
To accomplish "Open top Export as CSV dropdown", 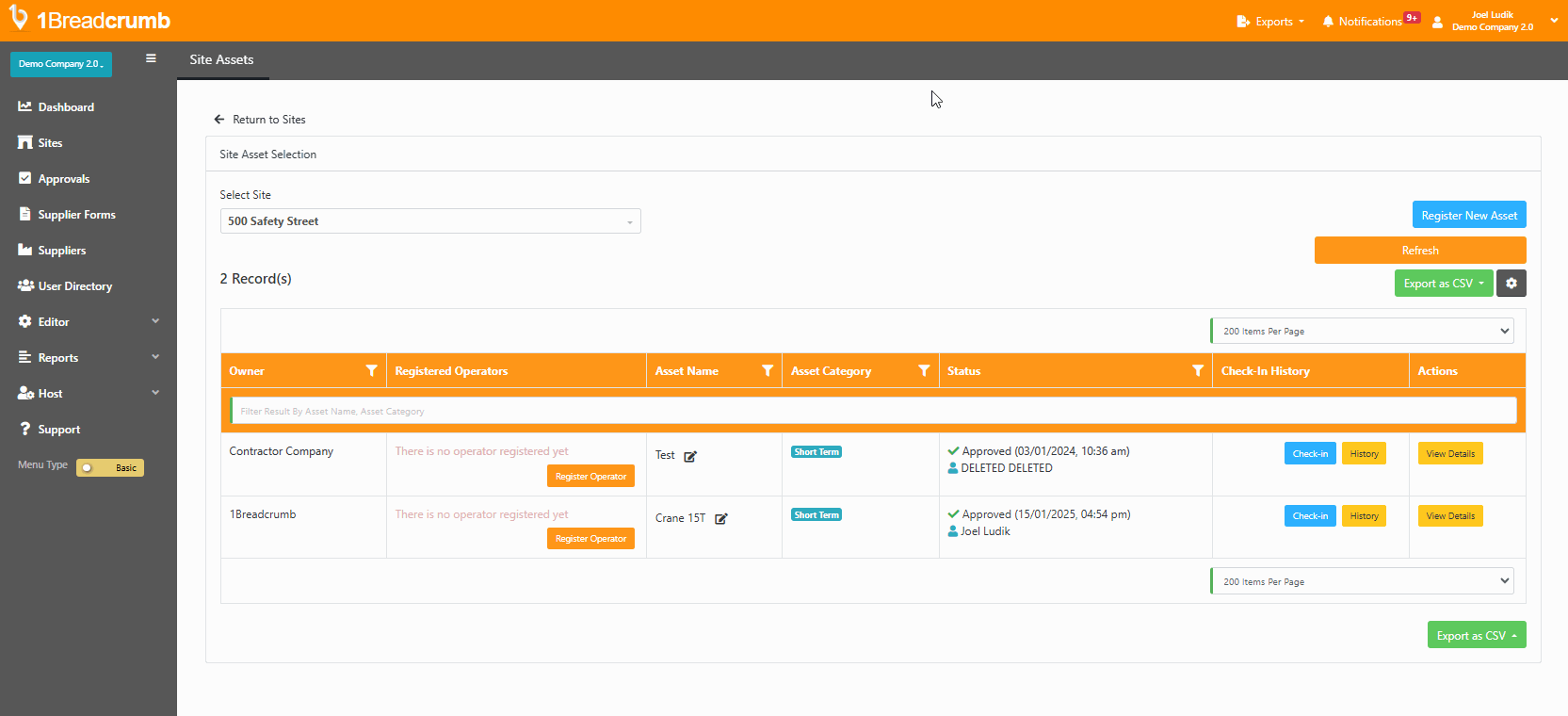I will (x=1444, y=284).
